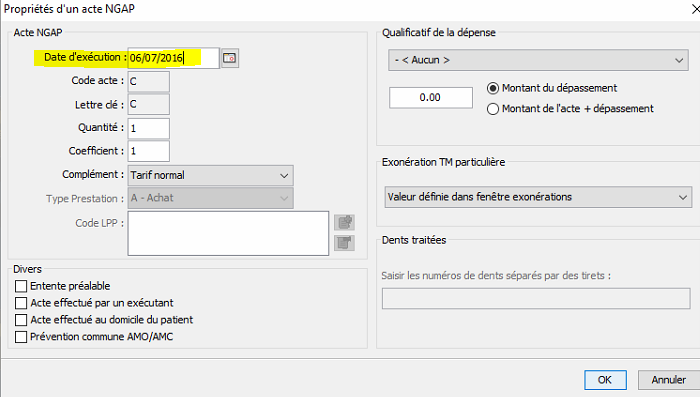Open the Qualificatif de la dépense dropdown

click(x=538, y=60)
